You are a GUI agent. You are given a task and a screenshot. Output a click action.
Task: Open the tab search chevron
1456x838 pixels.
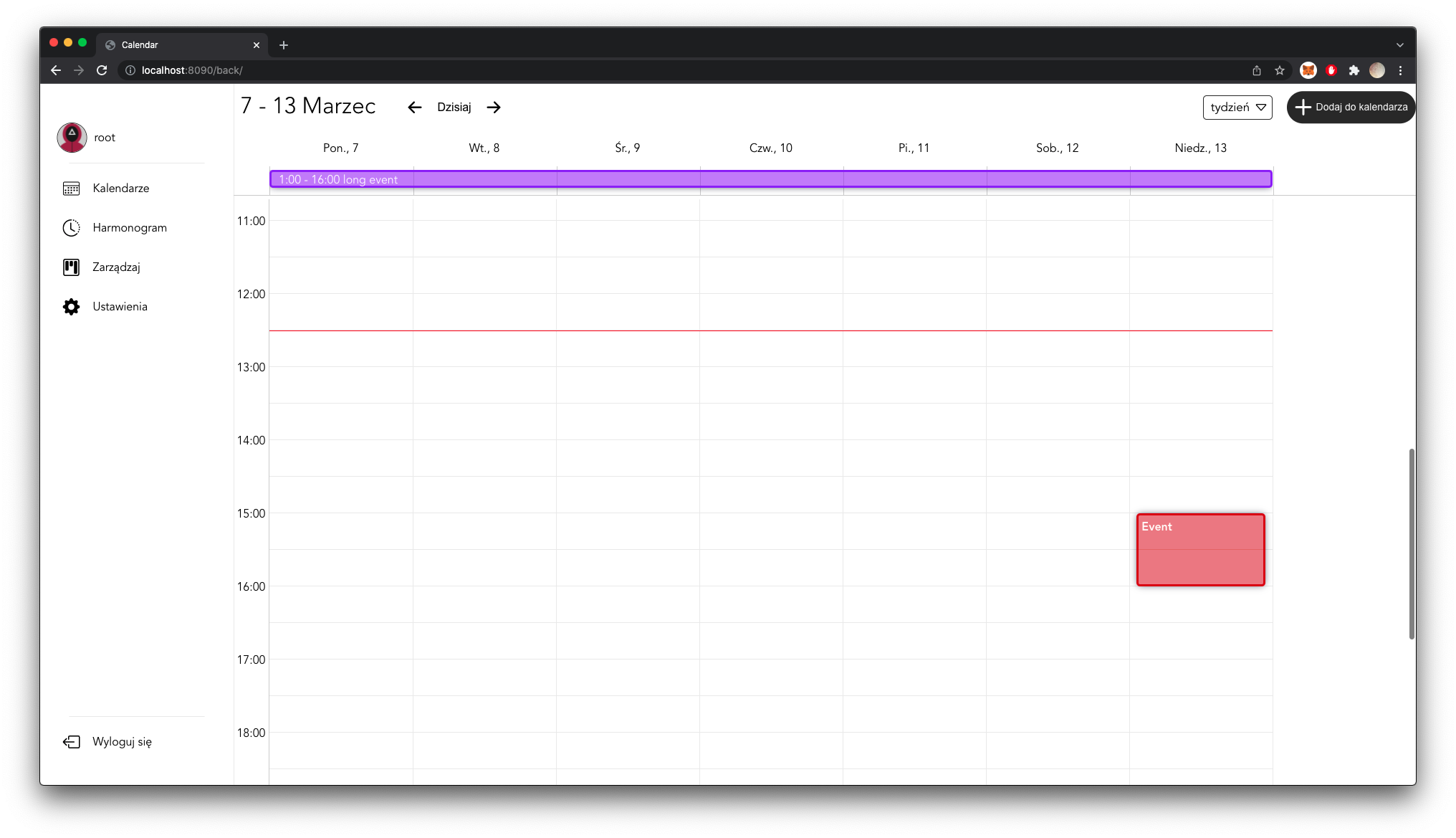point(1400,45)
